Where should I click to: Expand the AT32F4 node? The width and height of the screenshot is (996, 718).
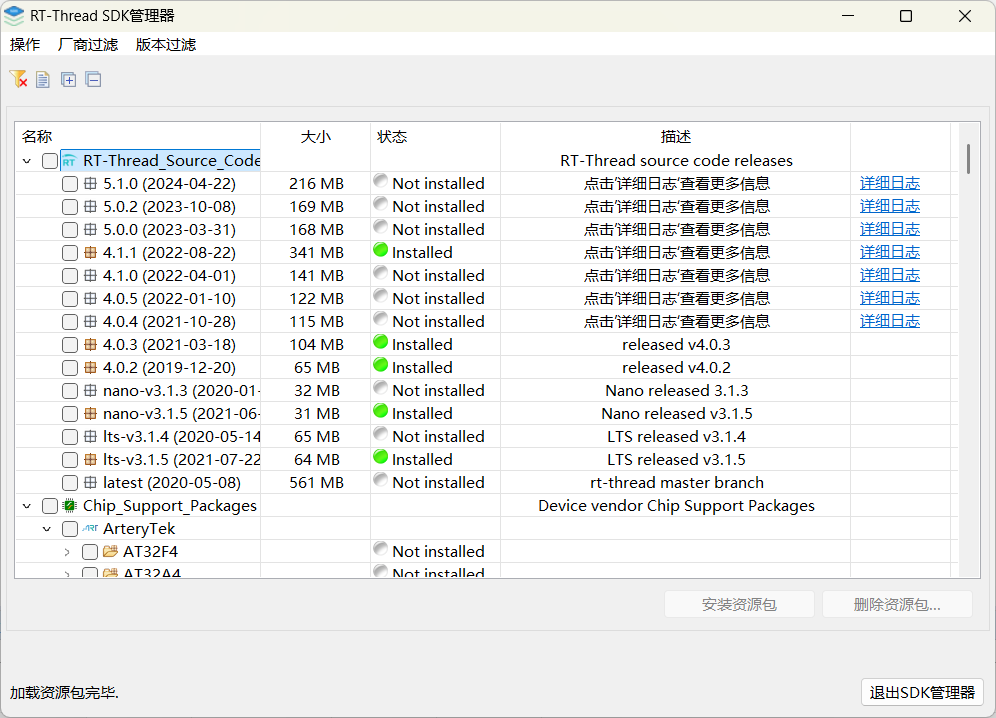pos(67,552)
